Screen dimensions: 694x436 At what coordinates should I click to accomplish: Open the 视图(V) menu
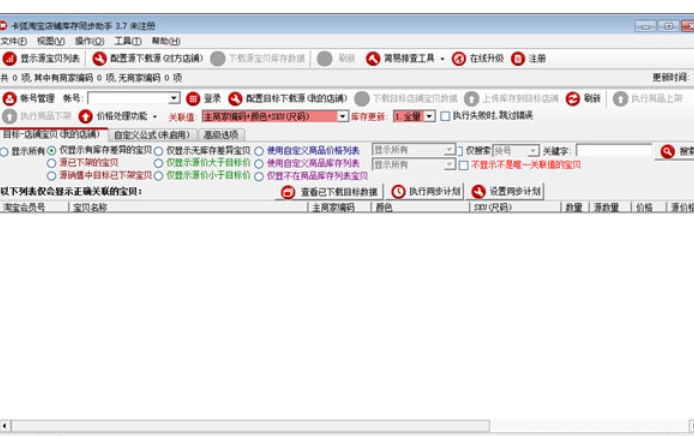51,41
